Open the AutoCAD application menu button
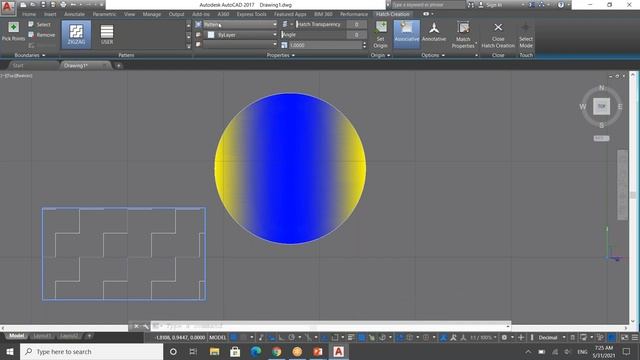The height and width of the screenshot is (360, 640). [x=8, y=8]
